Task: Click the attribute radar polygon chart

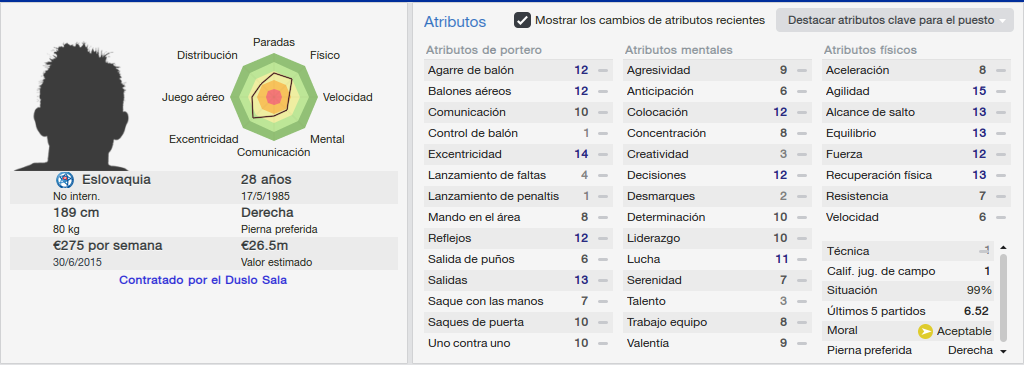Action: 274,97
